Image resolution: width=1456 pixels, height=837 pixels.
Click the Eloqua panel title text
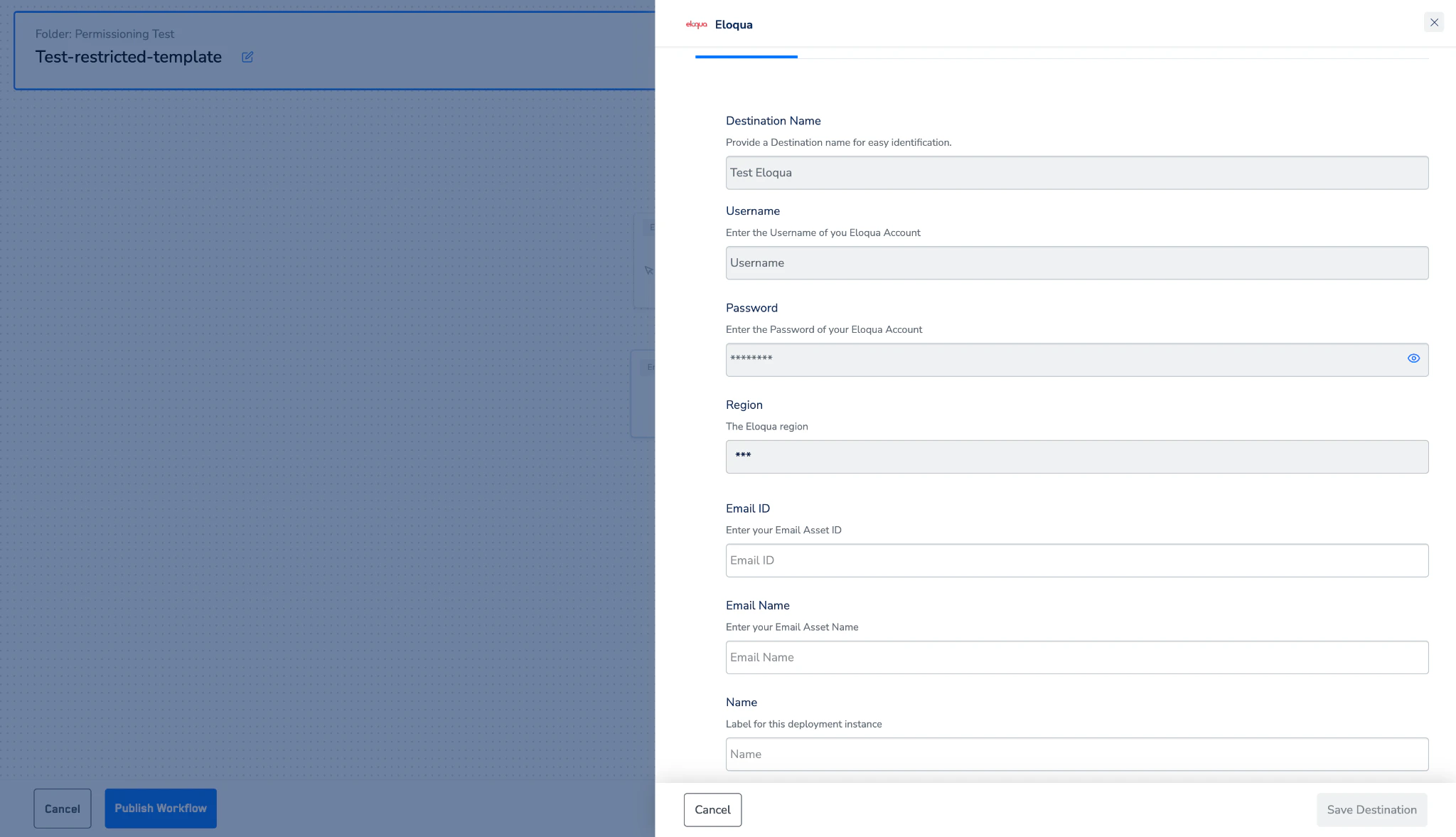[734, 25]
